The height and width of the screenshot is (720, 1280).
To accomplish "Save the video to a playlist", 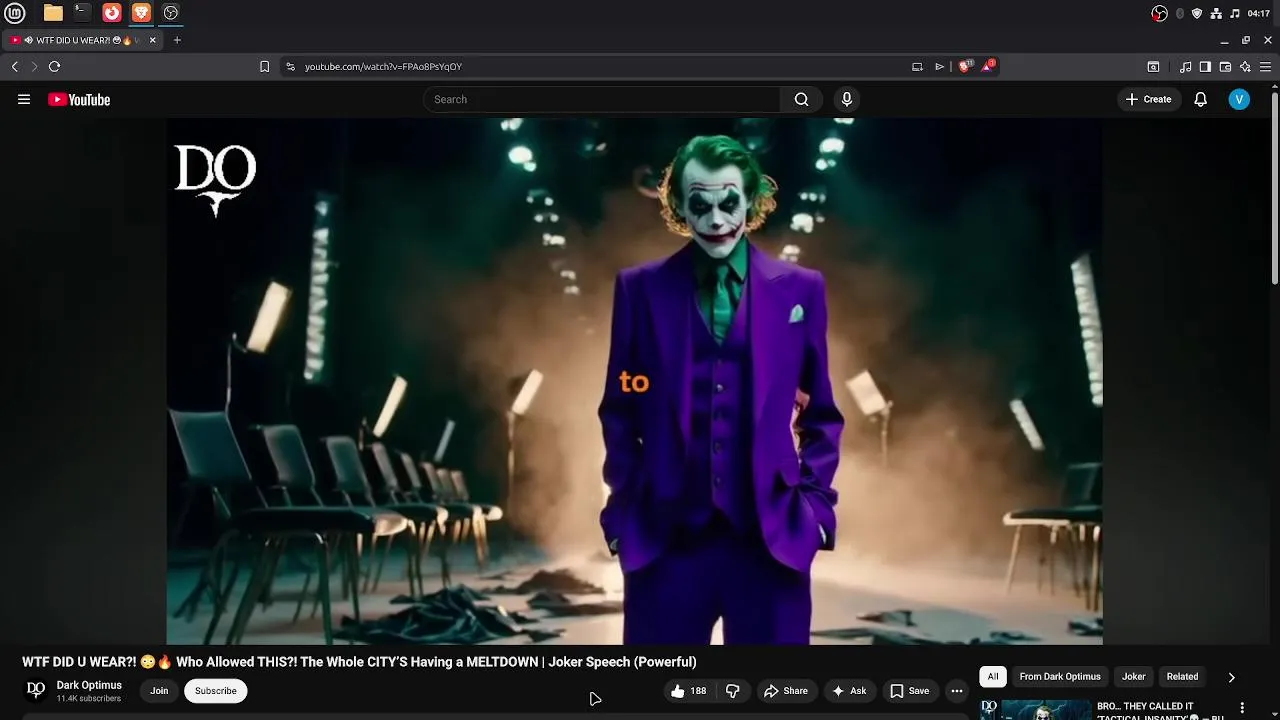I will click(910, 691).
